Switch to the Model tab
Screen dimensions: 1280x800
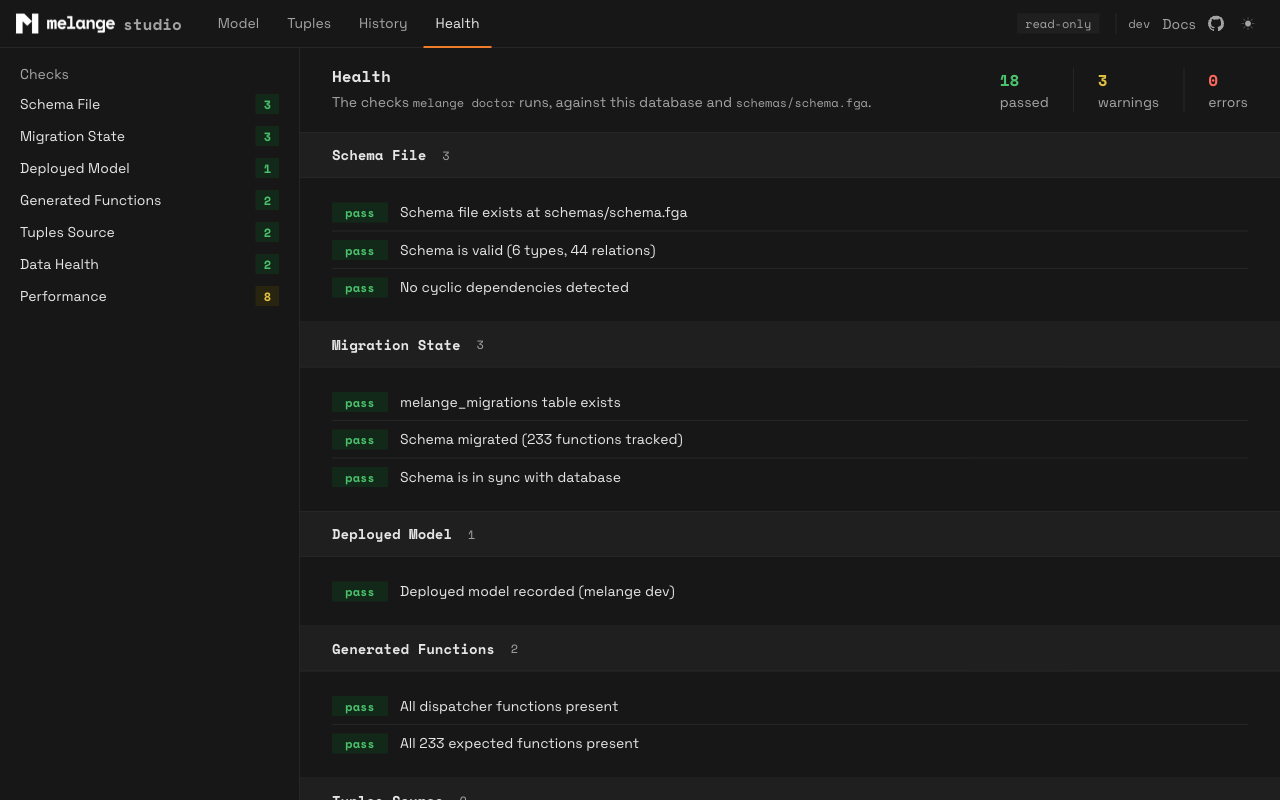coord(238,23)
